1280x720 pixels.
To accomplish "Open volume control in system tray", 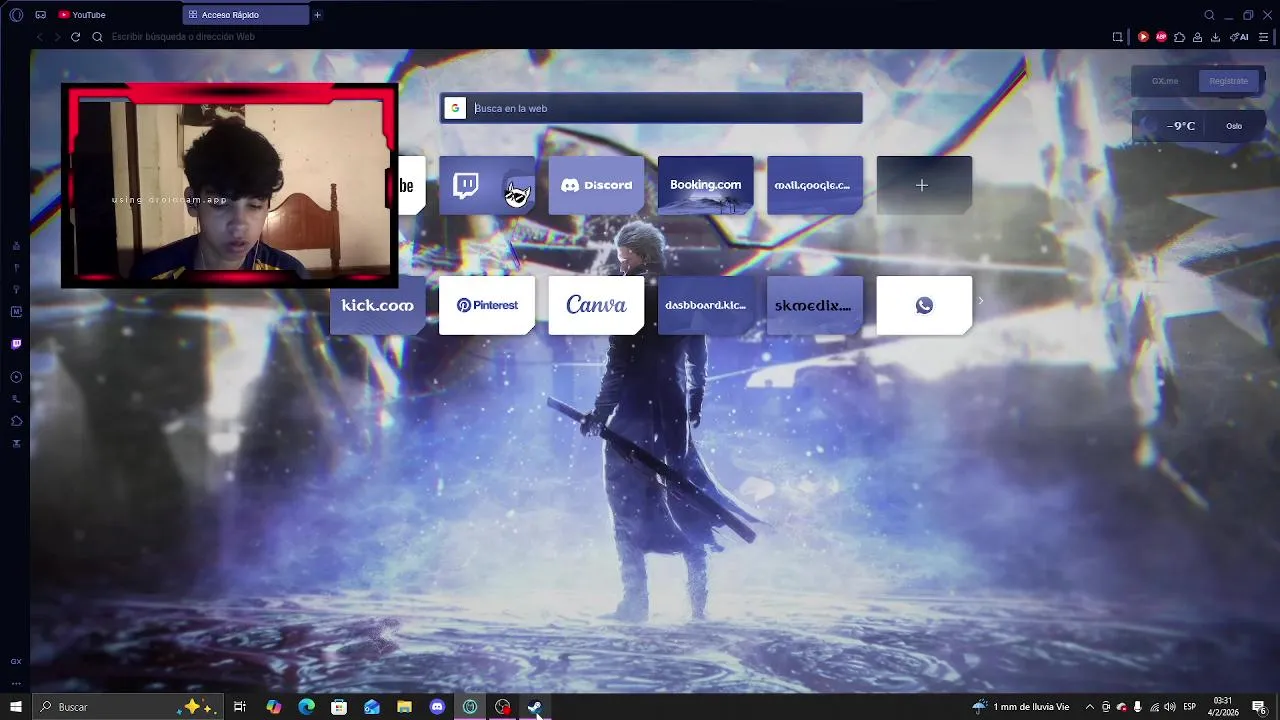I will pyautogui.click(x=1170, y=707).
